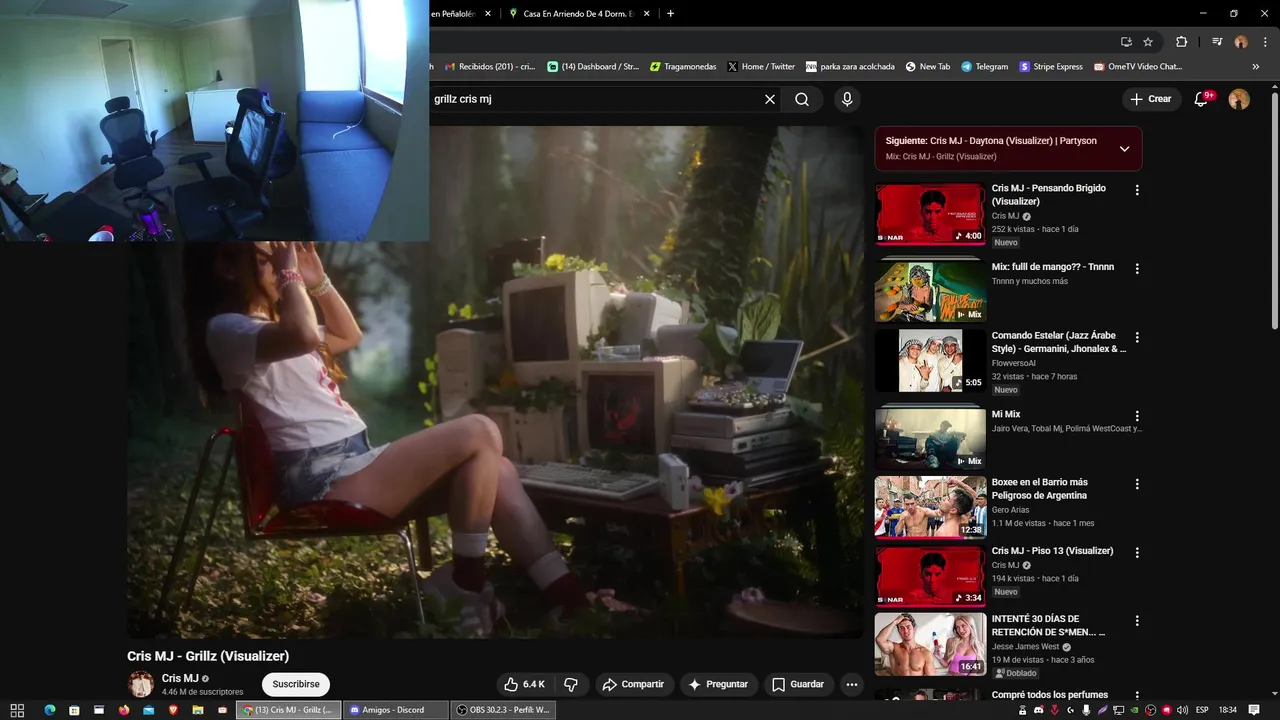
Task: Open options for Piso 13 video
Action: (1136, 552)
